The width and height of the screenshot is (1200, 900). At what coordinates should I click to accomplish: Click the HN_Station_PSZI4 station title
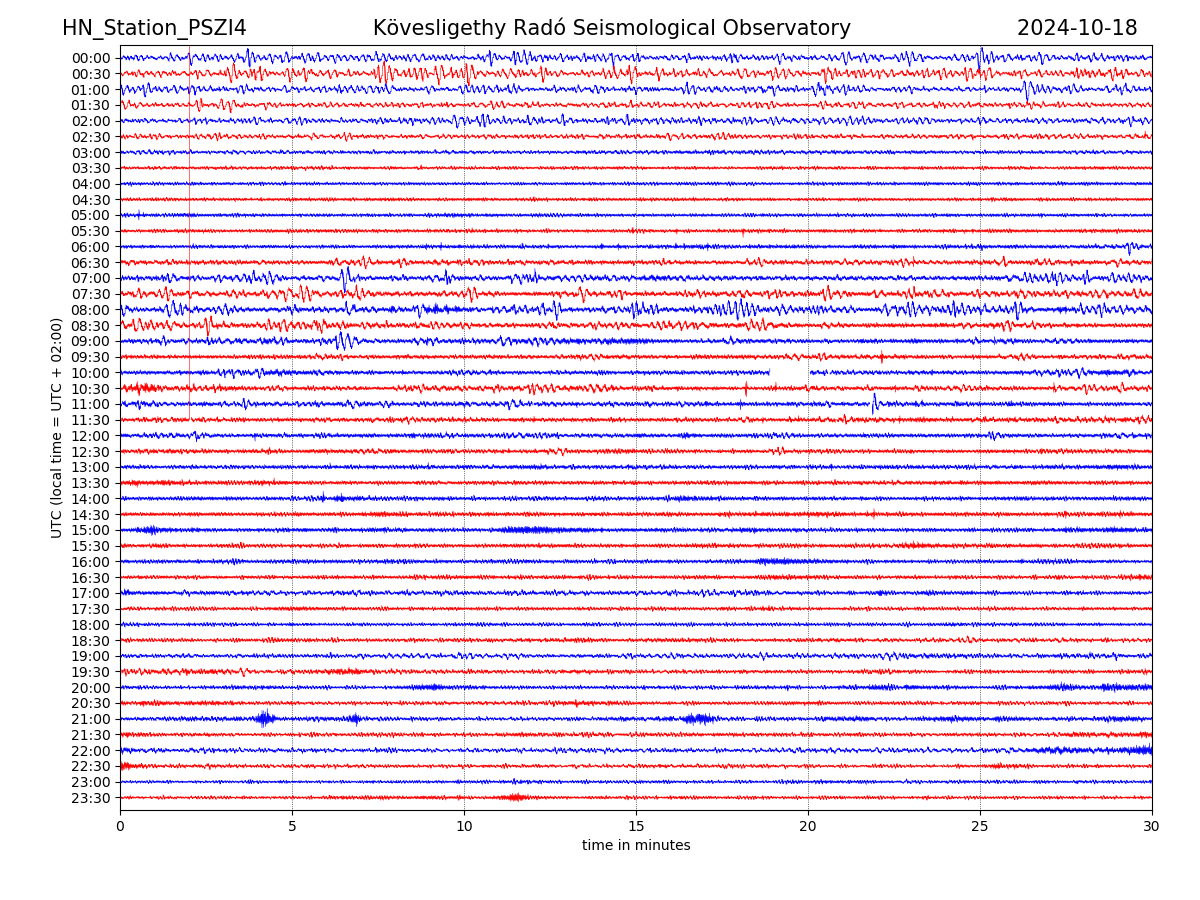[154, 29]
